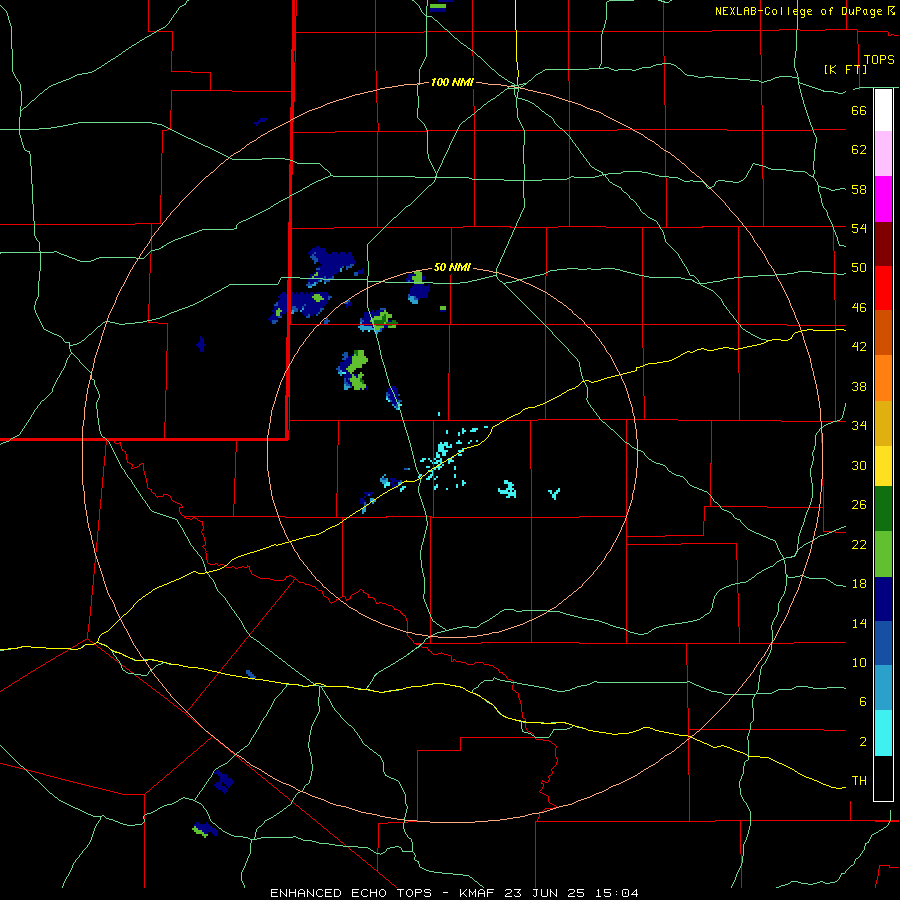Click the white swatch in echo tops legend
Viewport: 900px width, 900px height.
click(883, 110)
